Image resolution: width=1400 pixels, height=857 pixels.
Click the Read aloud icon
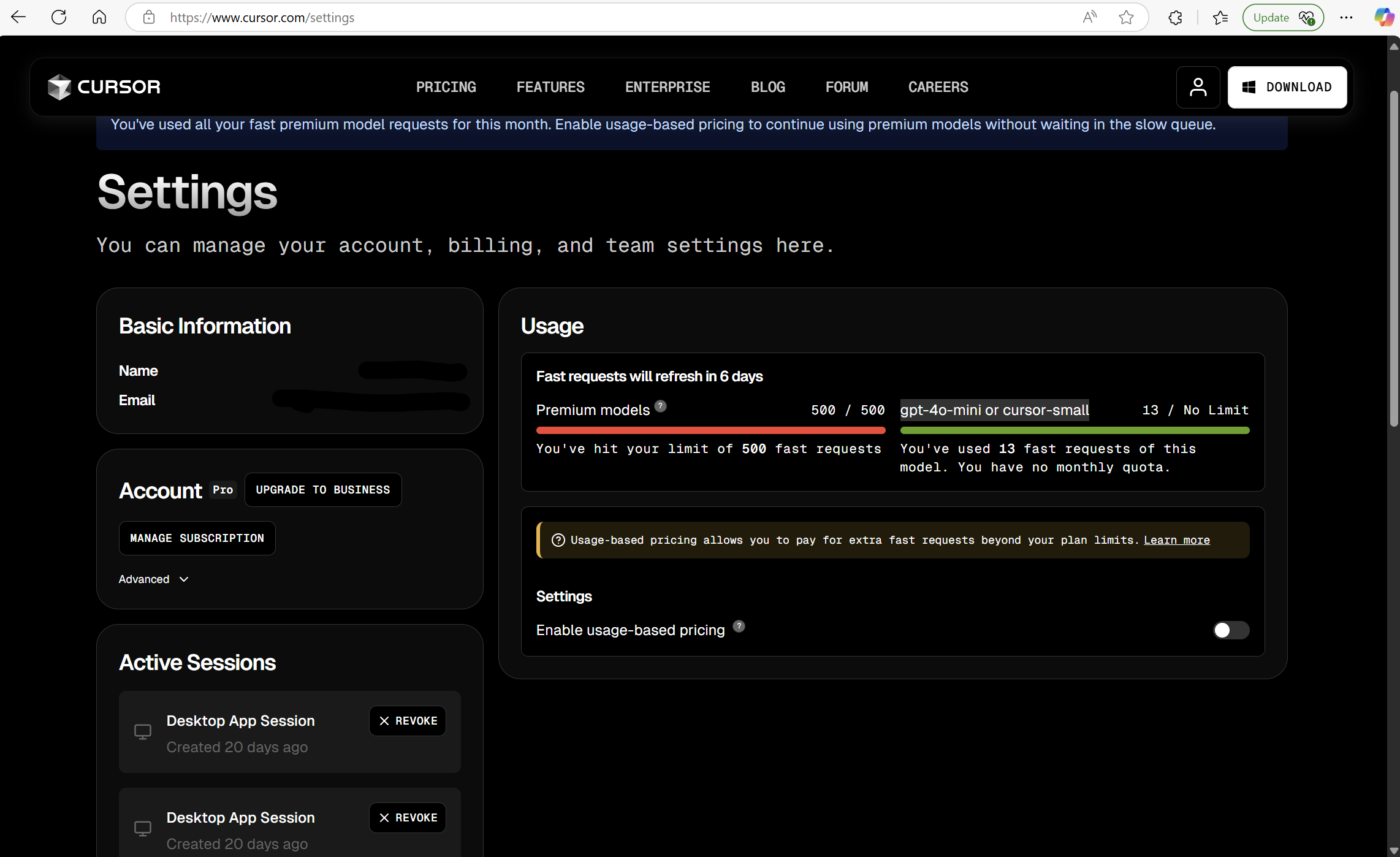pos(1089,18)
